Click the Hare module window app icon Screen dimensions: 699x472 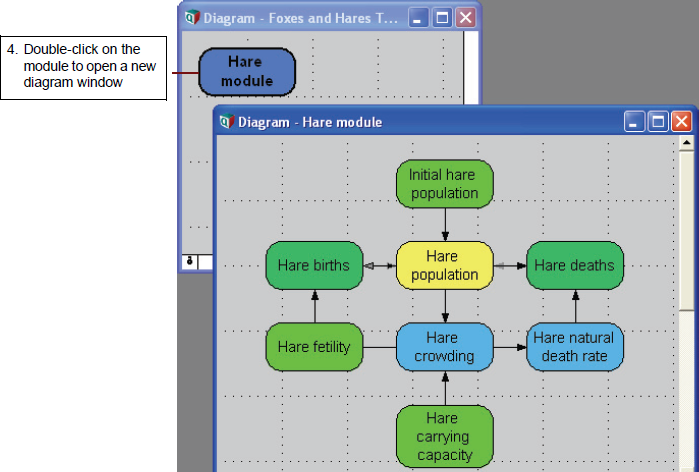point(226,121)
